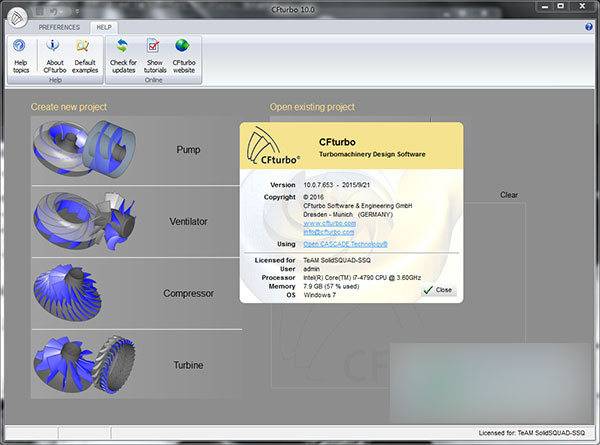Click 'Open existing project' heading
The width and height of the screenshot is (600, 445).
(312, 107)
